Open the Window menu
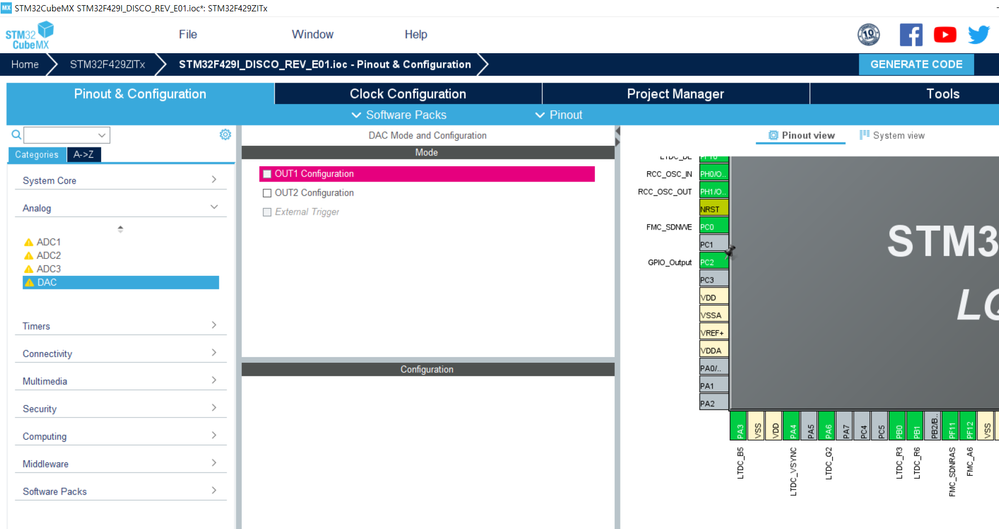This screenshot has height=529, width=999. 312,34
